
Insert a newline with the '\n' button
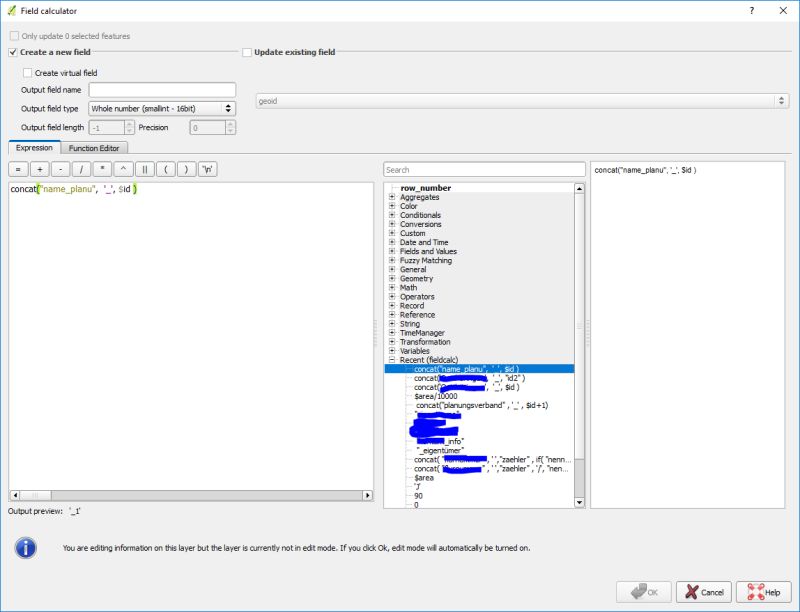[207, 169]
